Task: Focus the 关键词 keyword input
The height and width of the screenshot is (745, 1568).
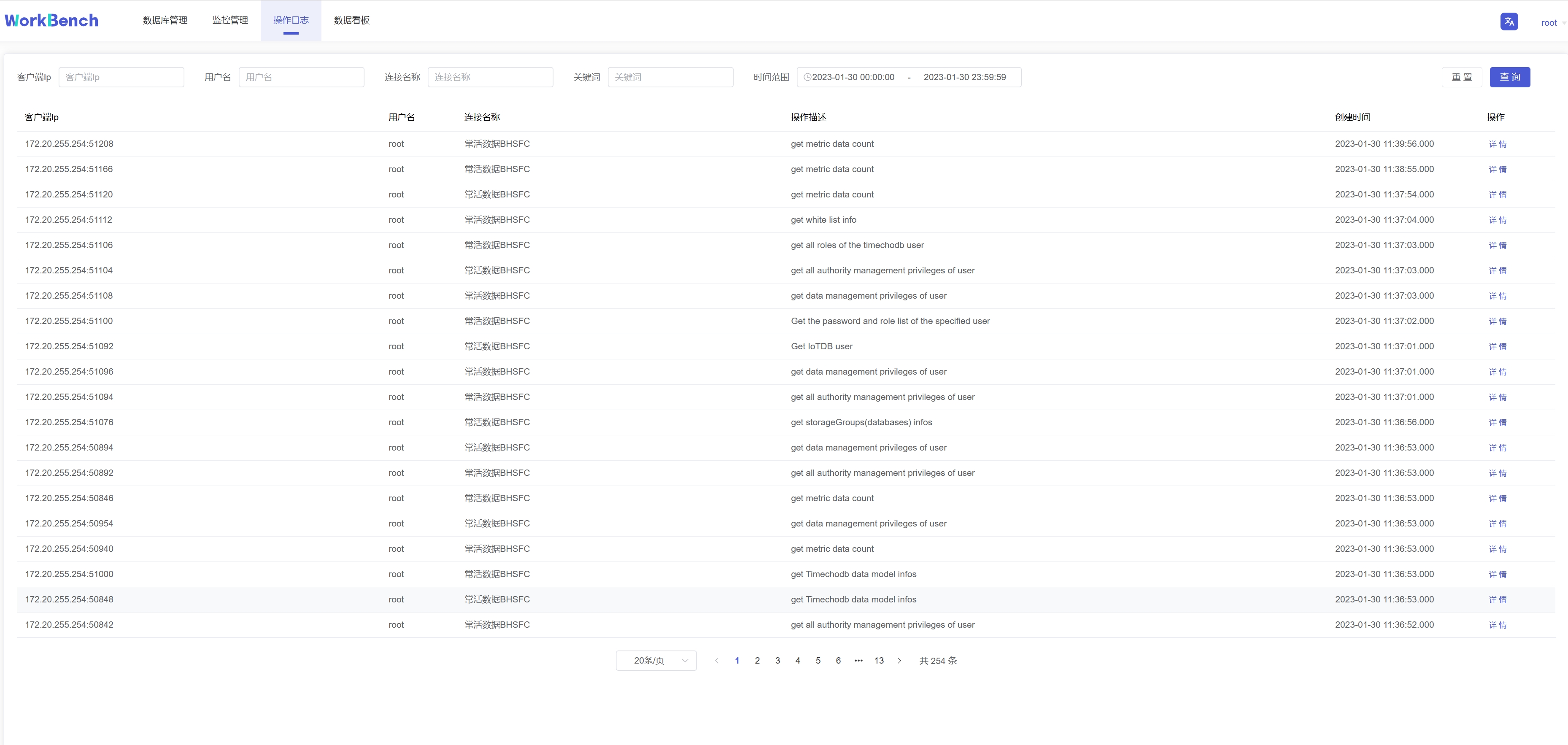Action: (x=671, y=77)
